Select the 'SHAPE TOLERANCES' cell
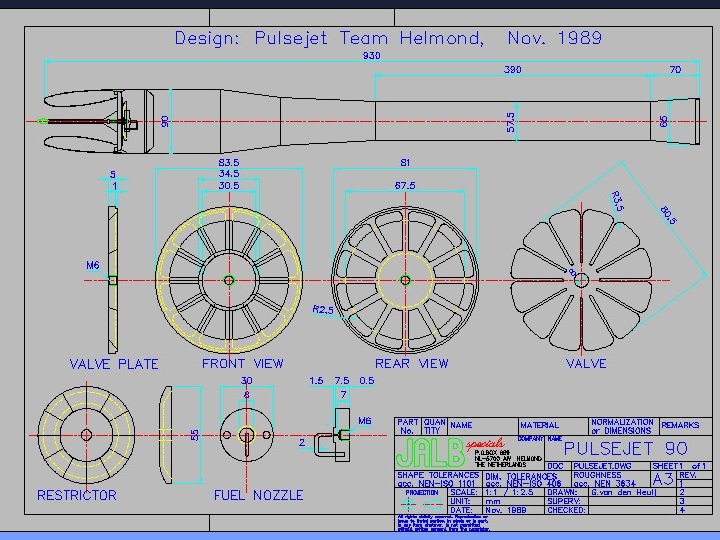The width and height of the screenshot is (720, 540). pyautogui.click(x=438, y=479)
